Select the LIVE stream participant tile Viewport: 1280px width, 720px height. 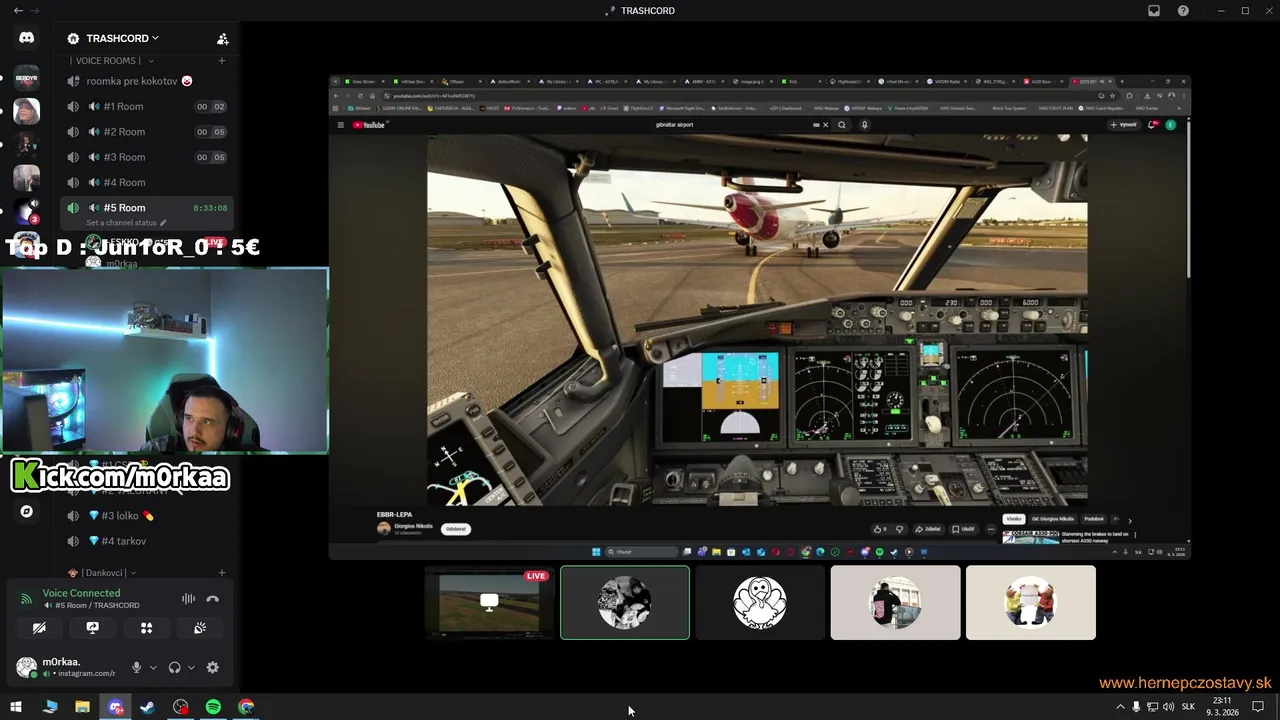click(489, 603)
